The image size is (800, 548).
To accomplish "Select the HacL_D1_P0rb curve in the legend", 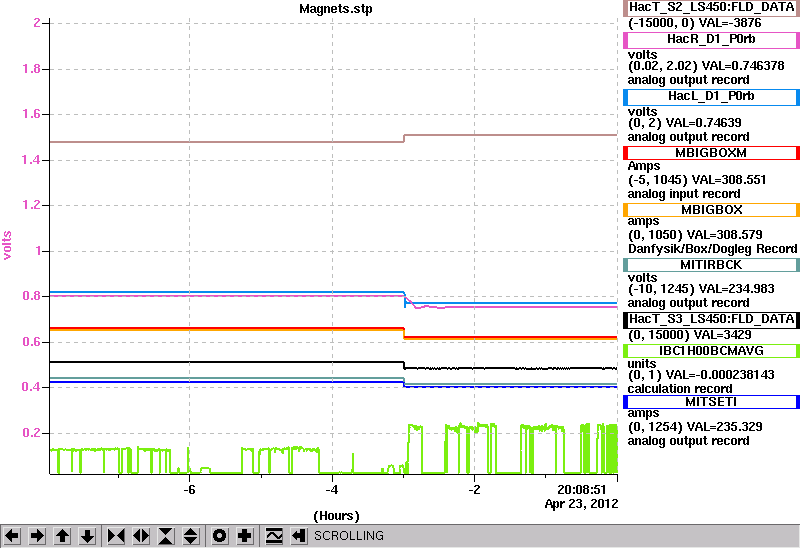I will (x=711, y=97).
